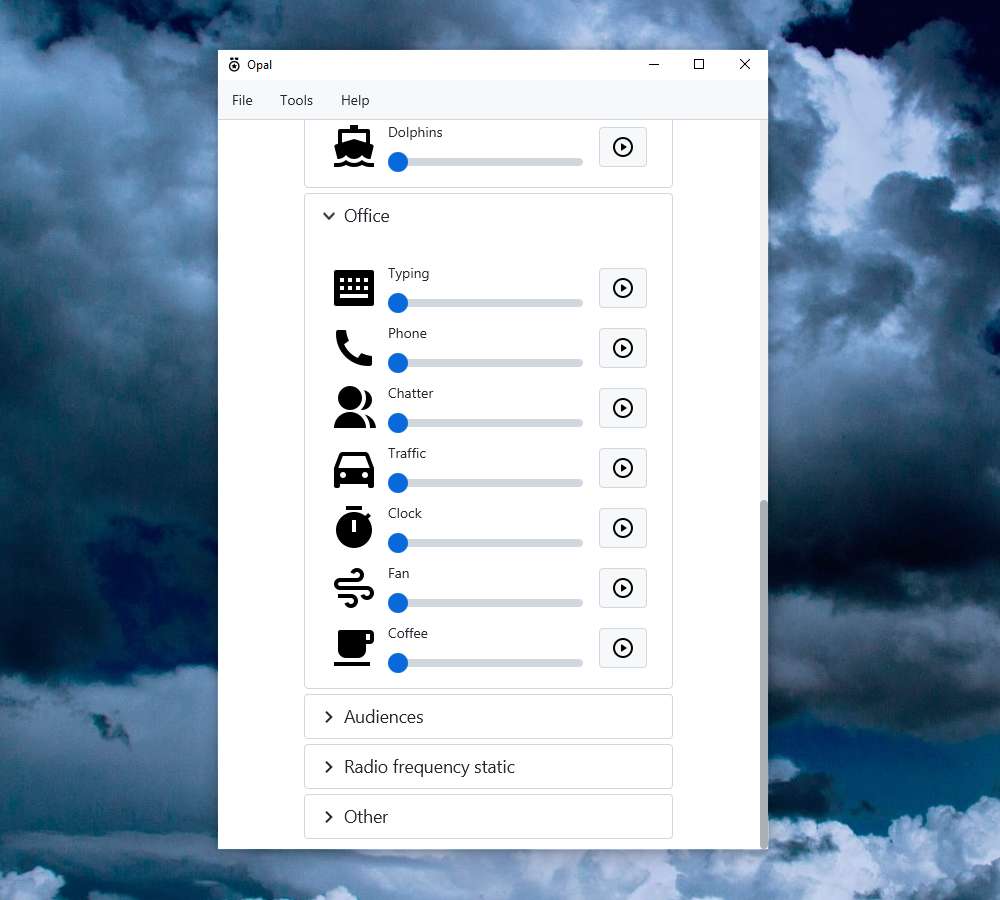Play the Chatter sound
Screen dimensions: 1000x900
click(x=622, y=408)
